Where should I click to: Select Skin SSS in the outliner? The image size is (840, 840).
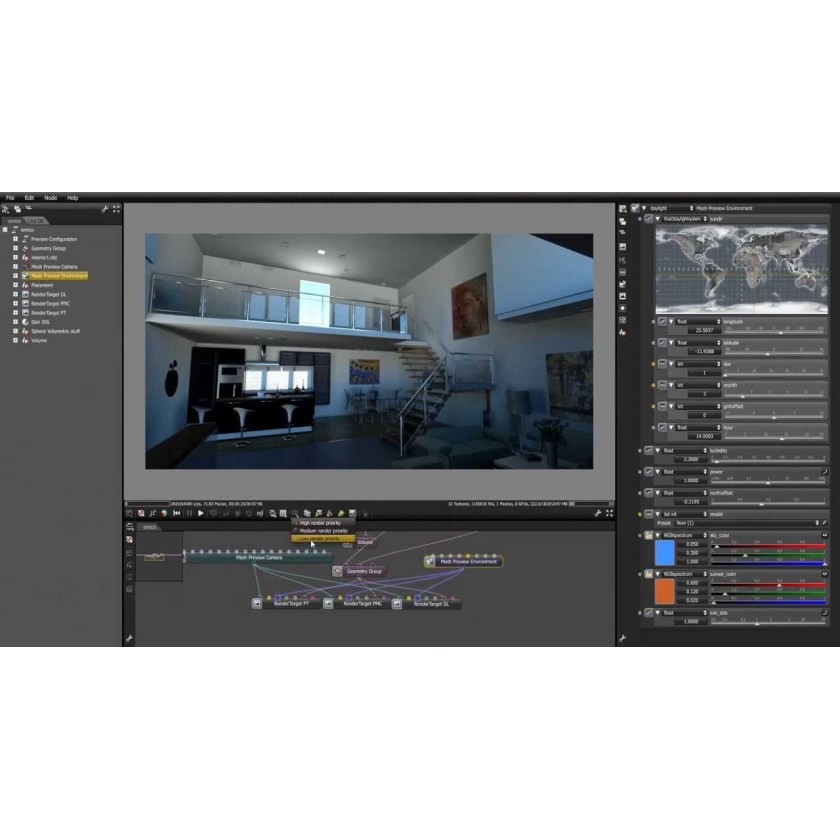[x=40, y=322]
